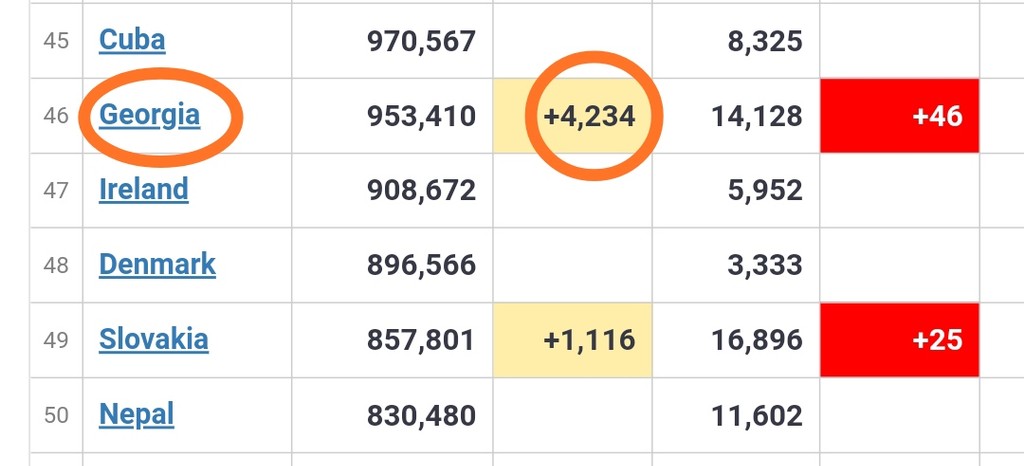Select the Nepal link
This screenshot has width=1024, height=466.
coord(136,414)
